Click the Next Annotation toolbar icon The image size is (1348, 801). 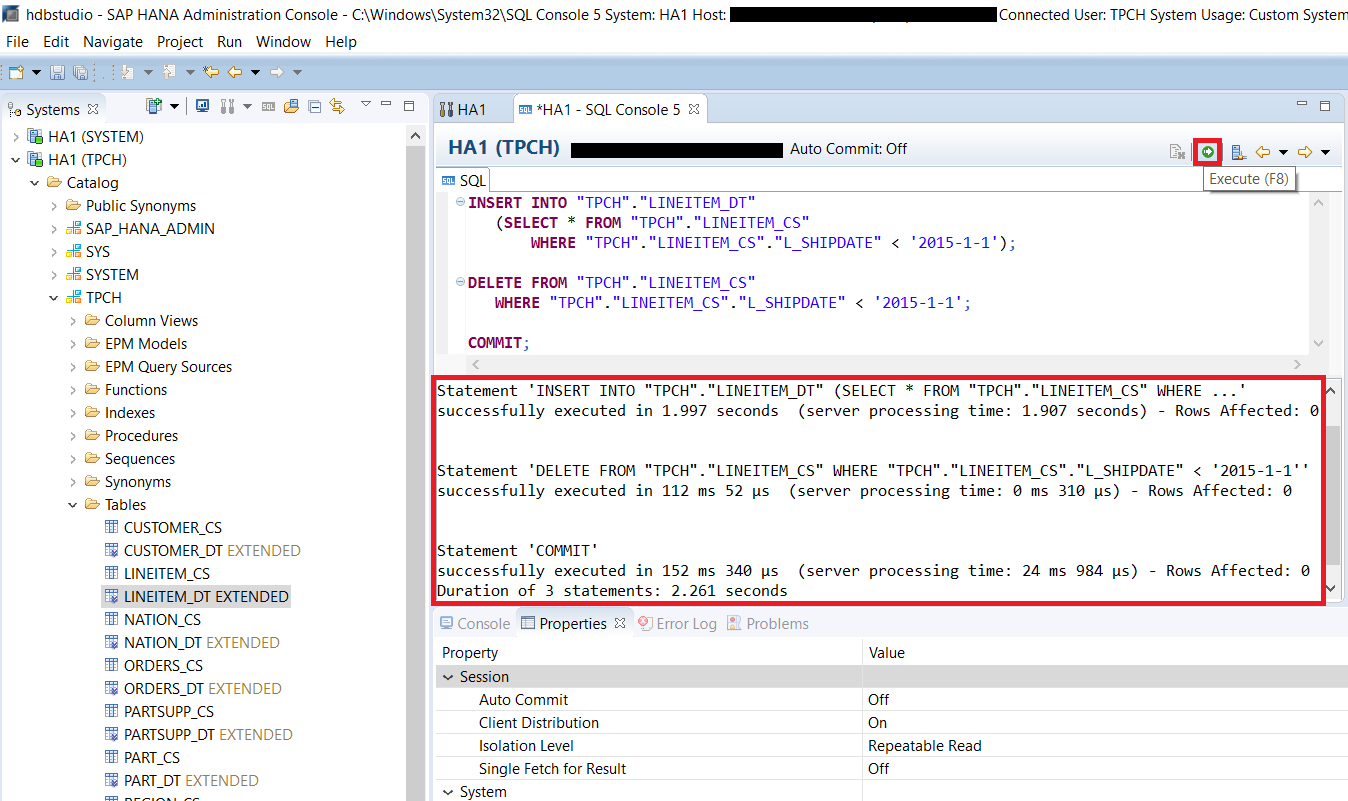(x=128, y=72)
